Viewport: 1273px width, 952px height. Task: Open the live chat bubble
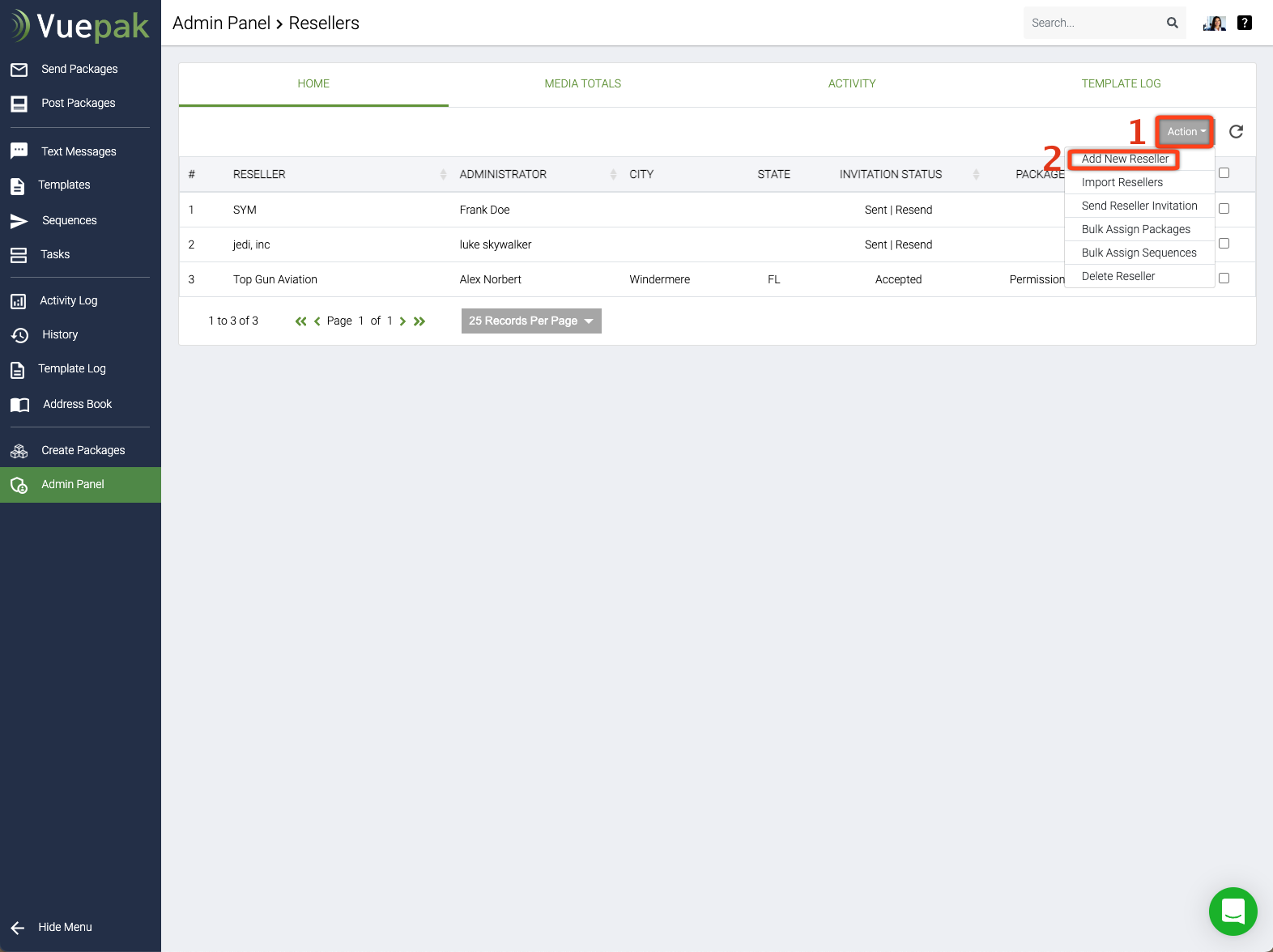(1232, 912)
